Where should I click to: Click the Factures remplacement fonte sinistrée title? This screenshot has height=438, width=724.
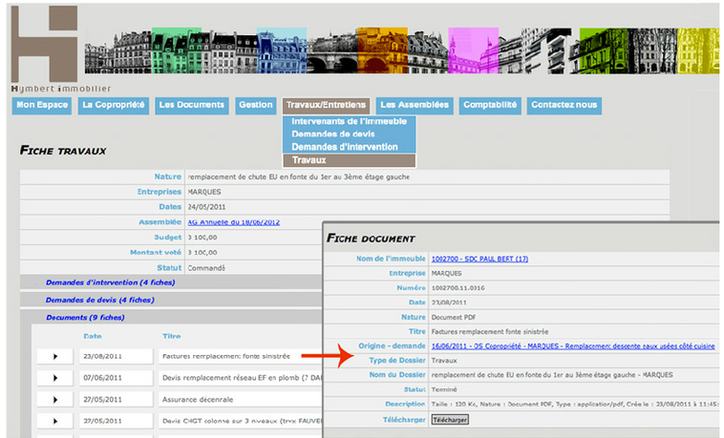pyautogui.click(x=226, y=356)
